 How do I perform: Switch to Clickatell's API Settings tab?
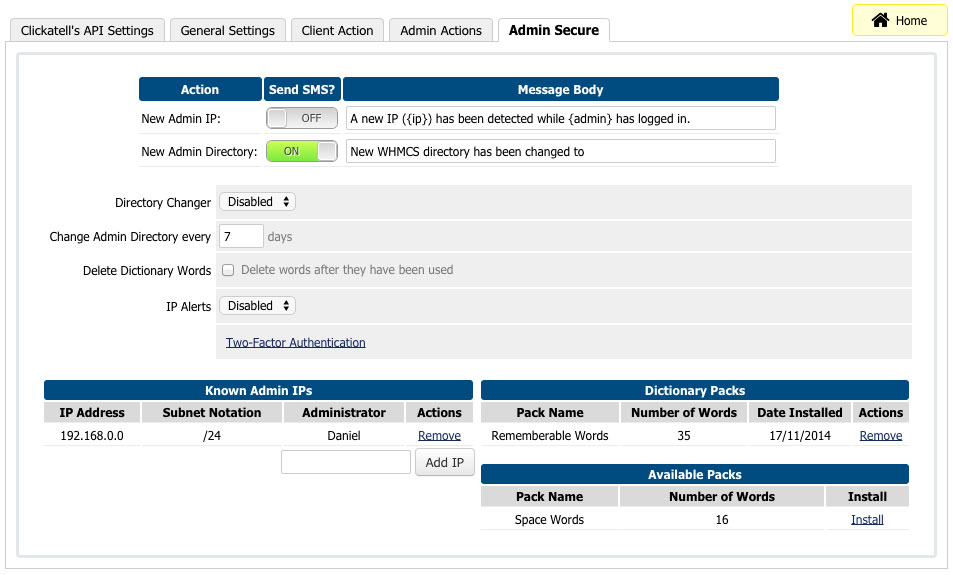[x=87, y=30]
